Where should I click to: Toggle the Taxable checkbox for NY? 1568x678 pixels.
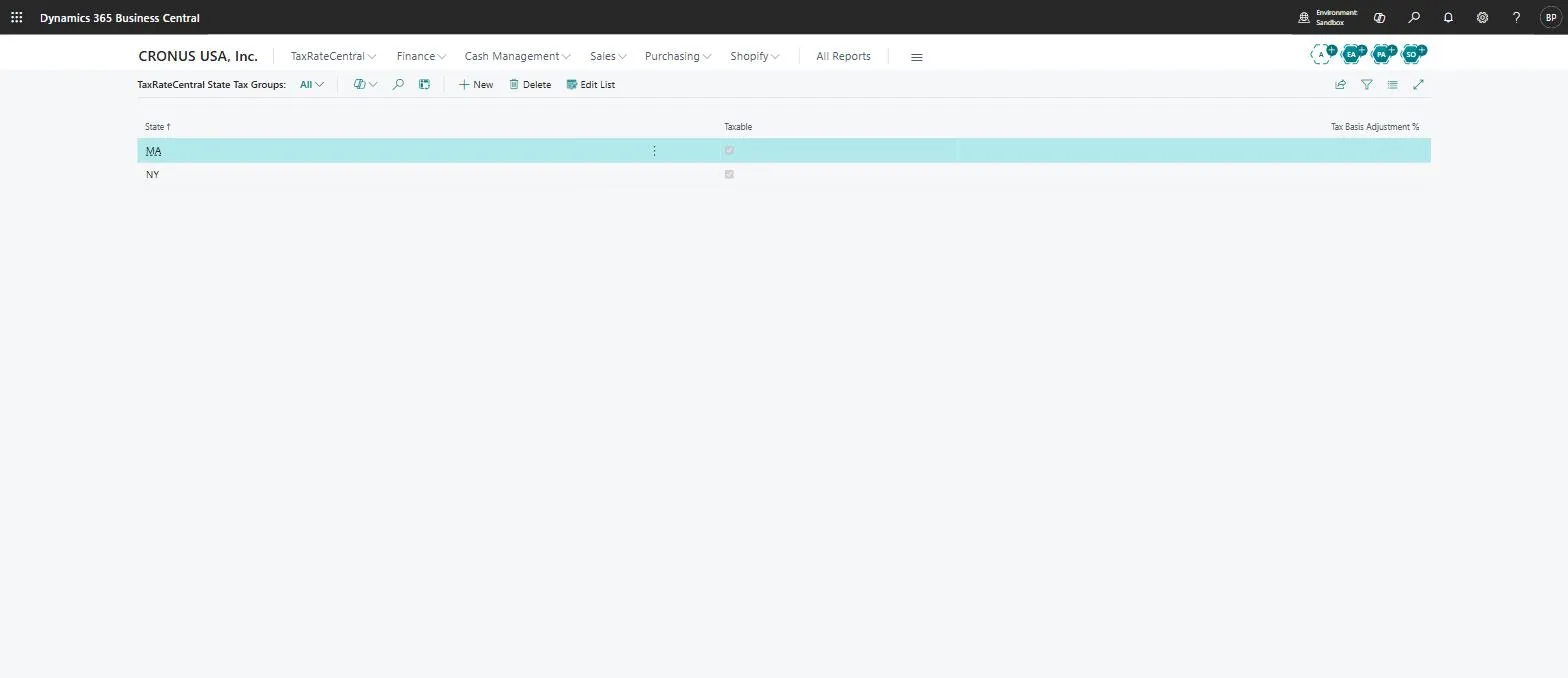729,175
